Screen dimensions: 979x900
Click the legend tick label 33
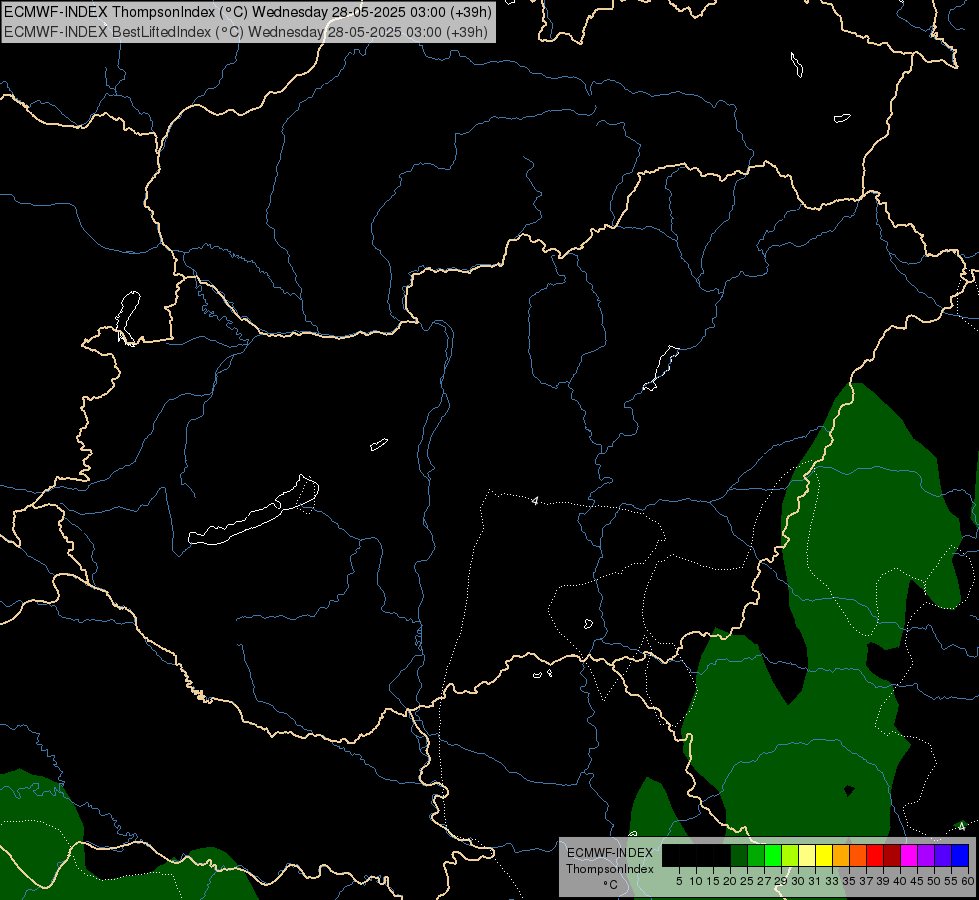tap(832, 881)
